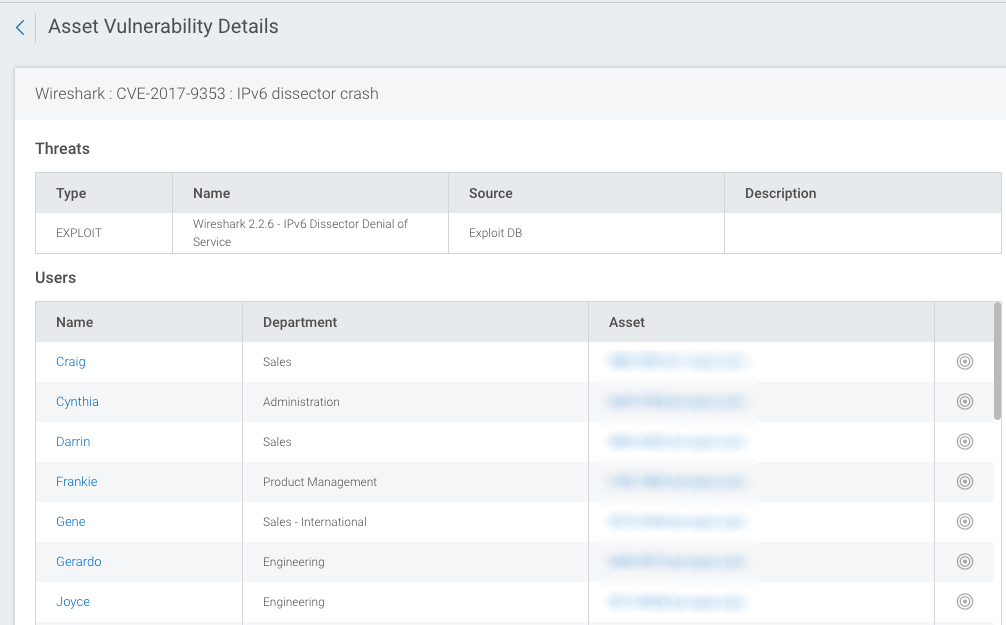Click the Description column header
The height and width of the screenshot is (625, 1006).
tap(863, 193)
